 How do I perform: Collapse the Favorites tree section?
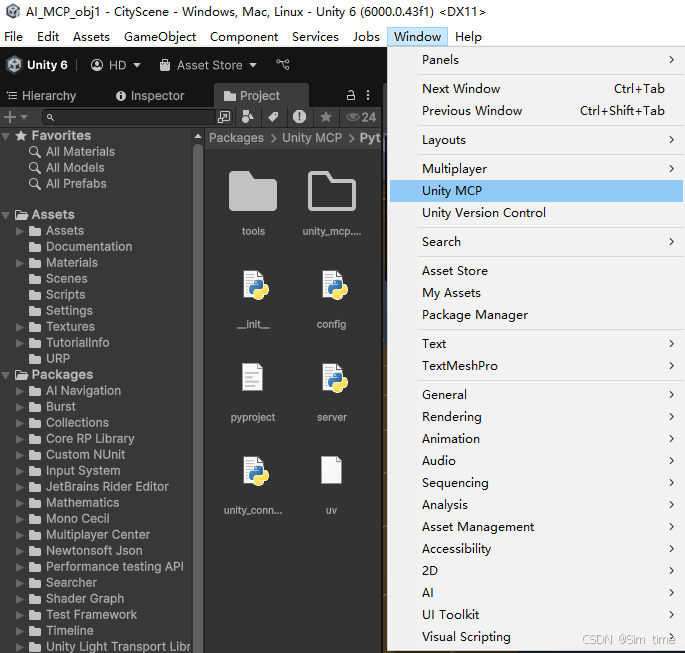point(6,136)
